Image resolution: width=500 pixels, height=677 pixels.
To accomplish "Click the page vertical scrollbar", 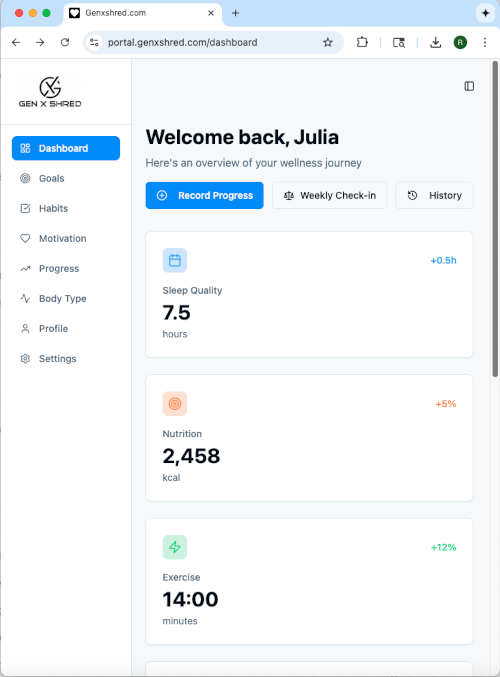I will coord(495,219).
